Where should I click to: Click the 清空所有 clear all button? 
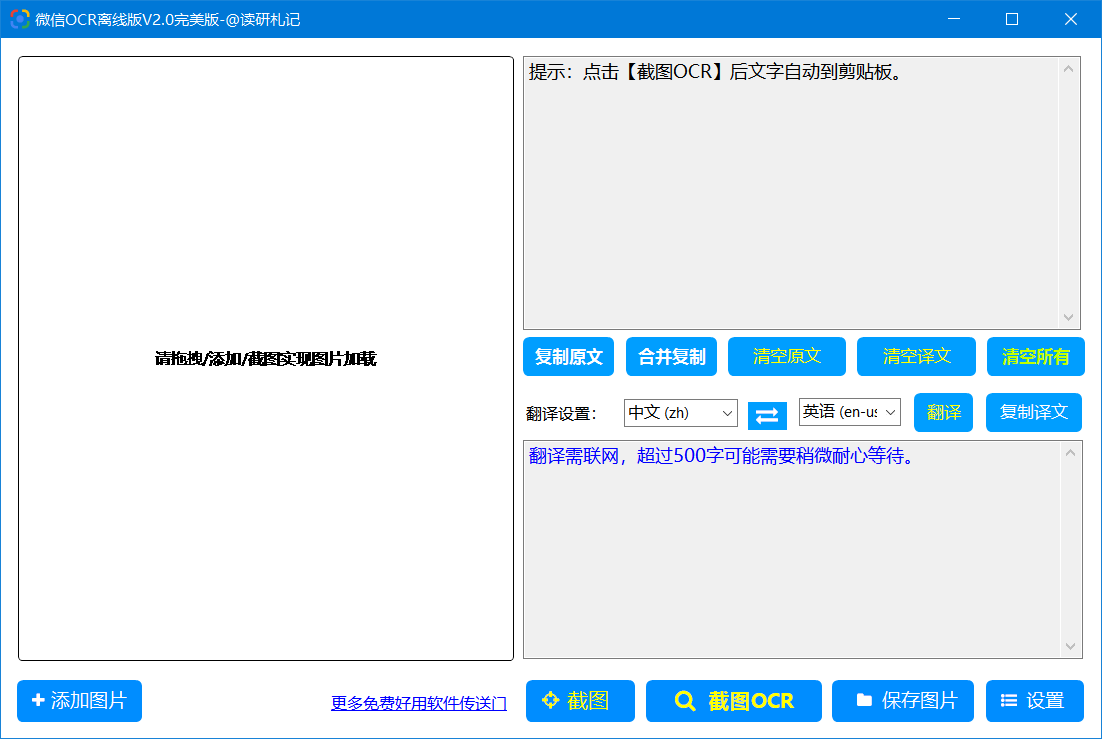coord(1036,356)
